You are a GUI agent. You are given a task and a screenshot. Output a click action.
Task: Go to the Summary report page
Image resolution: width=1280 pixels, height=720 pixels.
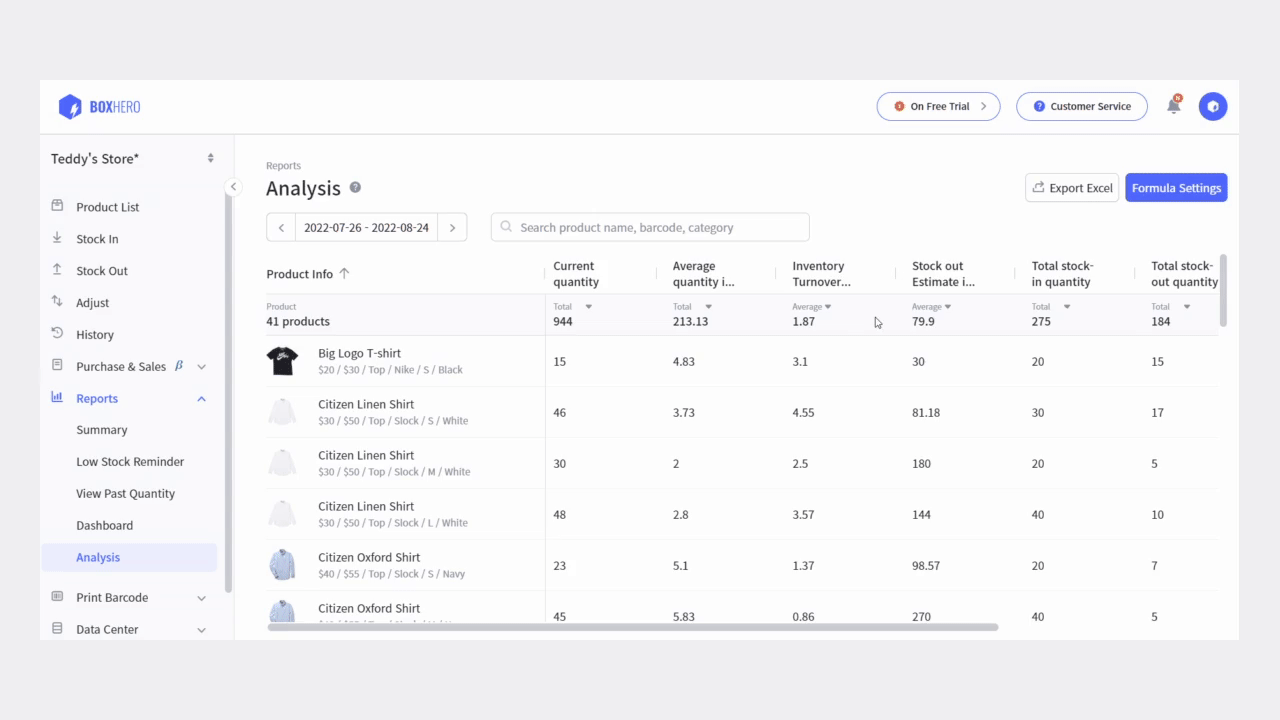(x=101, y=429)
